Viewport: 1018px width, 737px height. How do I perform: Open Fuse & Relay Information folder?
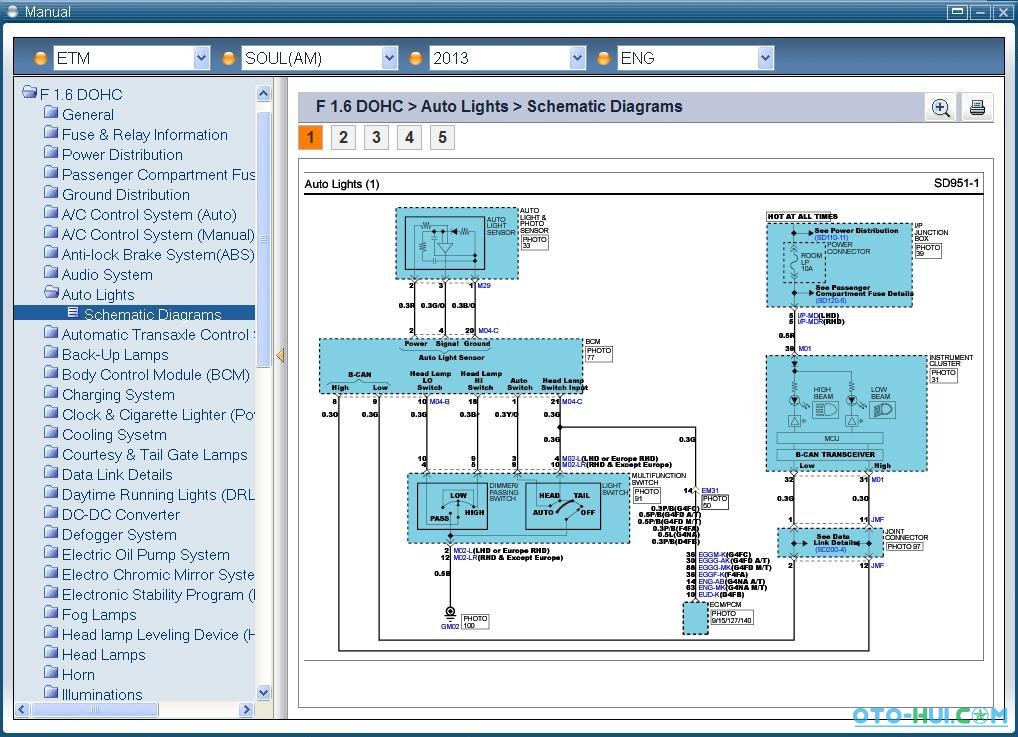[136, 134]
